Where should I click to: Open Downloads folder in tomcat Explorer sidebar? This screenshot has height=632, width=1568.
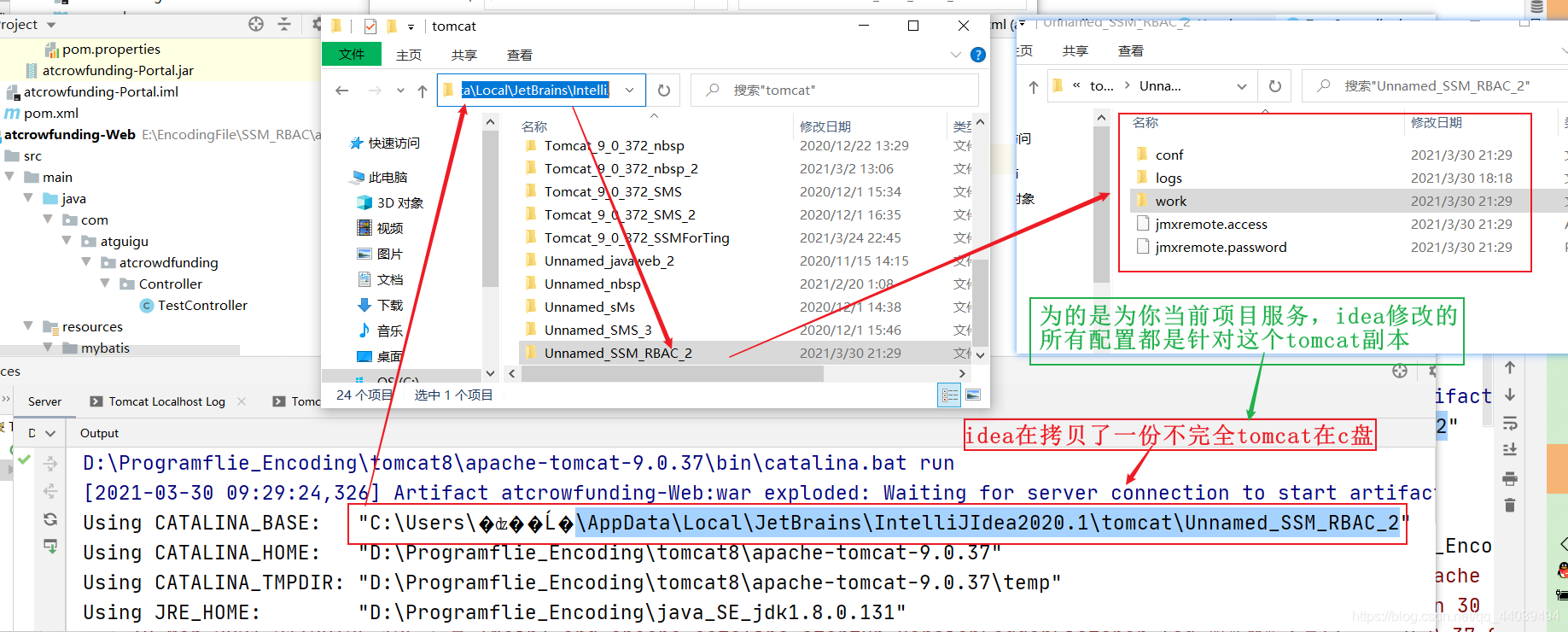pyautogui.click(x=380, y=305)
